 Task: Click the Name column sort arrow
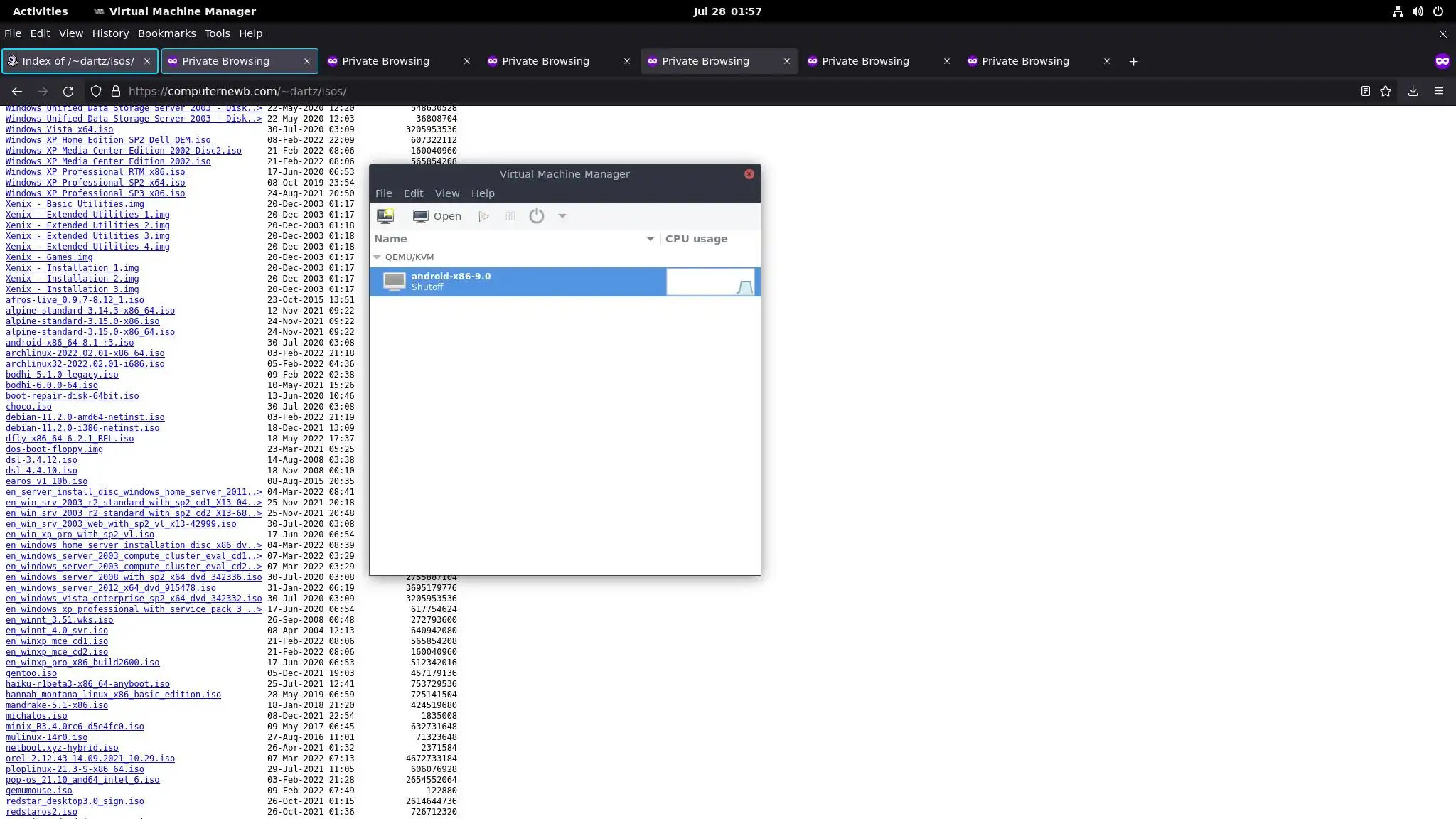pos(650,239)
